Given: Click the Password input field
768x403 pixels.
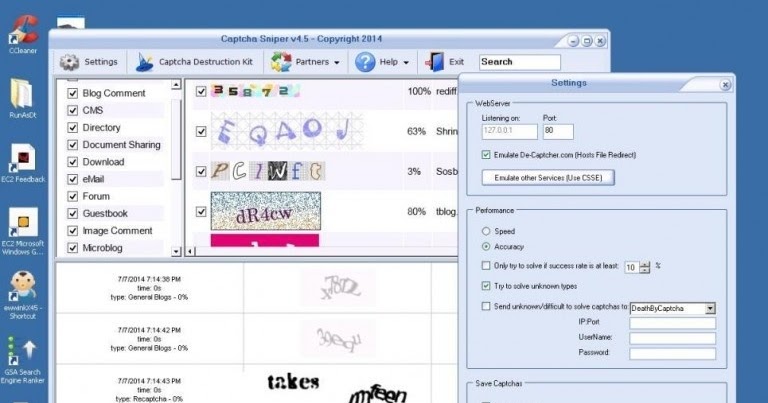Looking at the screenshot, I should point(672,353).
